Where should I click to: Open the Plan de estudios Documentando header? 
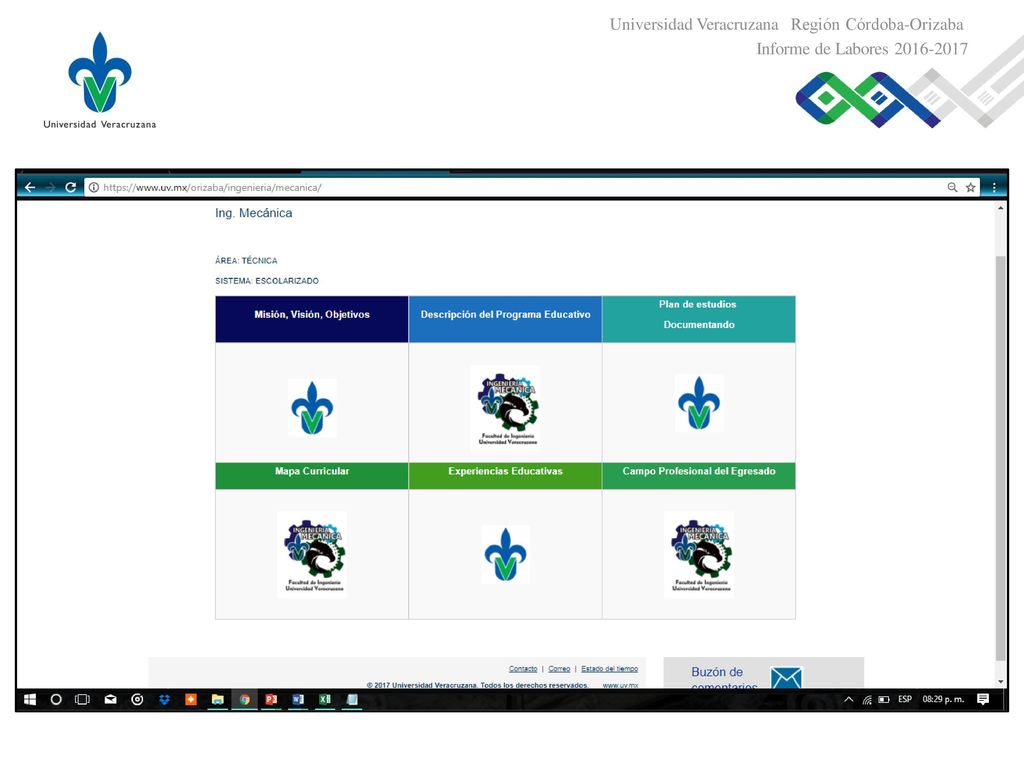tap(699, 319)
